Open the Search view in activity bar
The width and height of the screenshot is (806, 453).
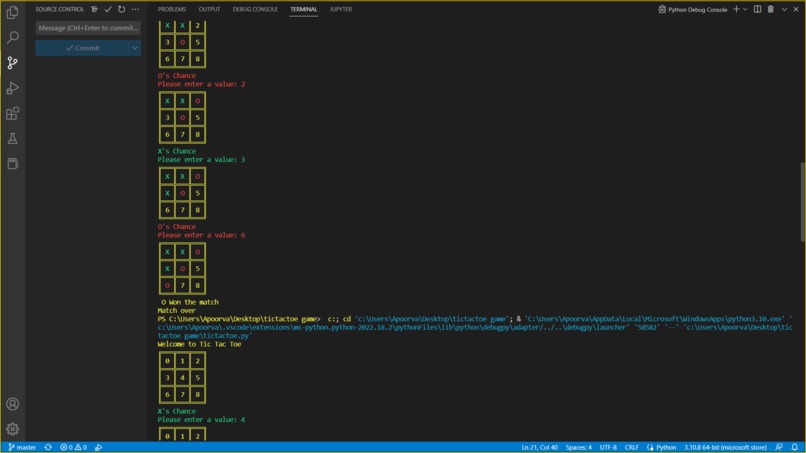tap(12, 38)
